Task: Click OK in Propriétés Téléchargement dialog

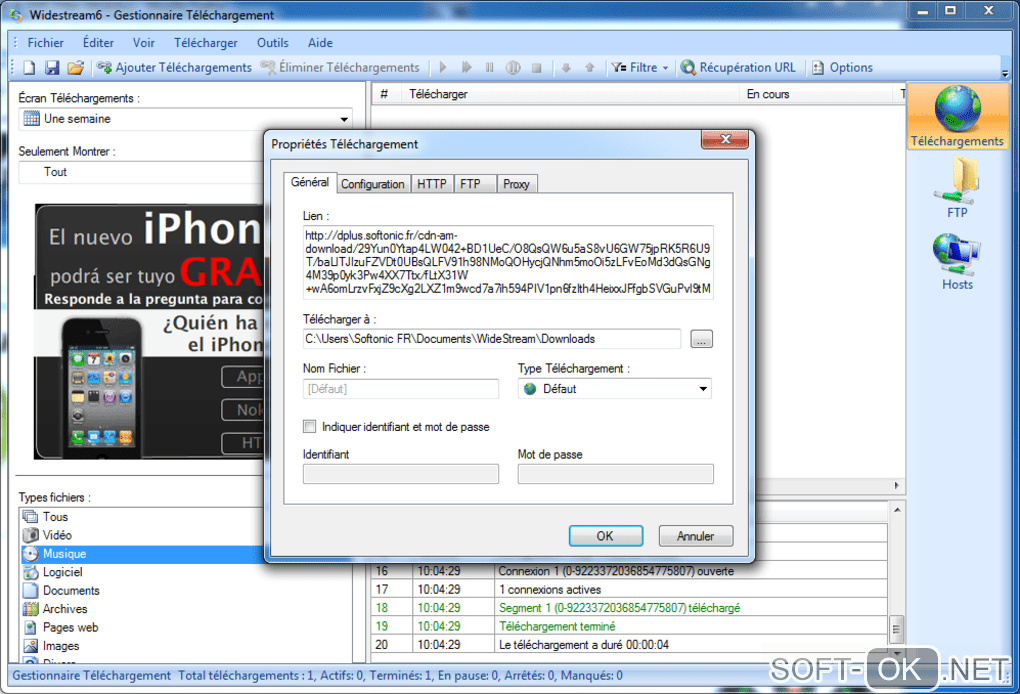Action: [606, 536]
